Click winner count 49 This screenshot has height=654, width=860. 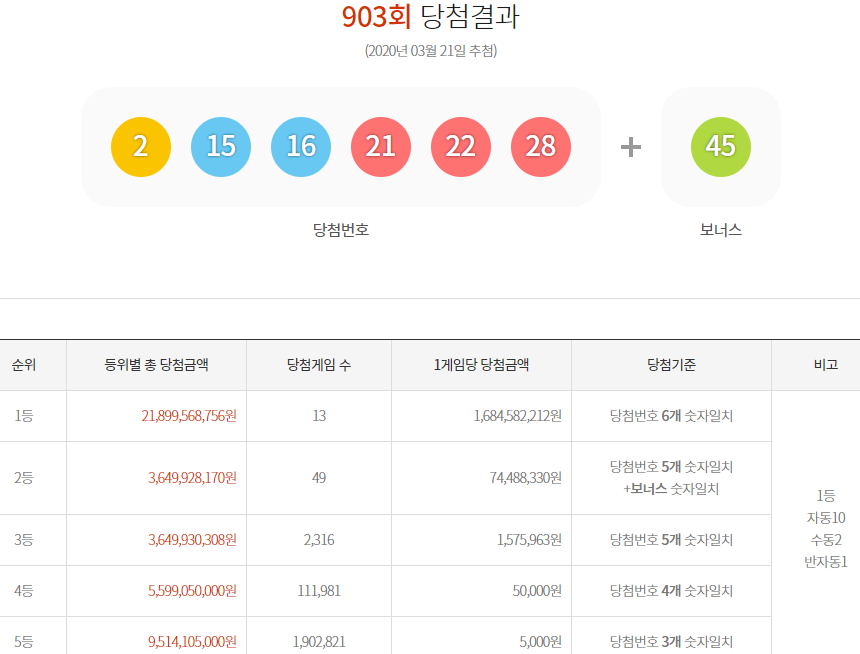(319, 478)
